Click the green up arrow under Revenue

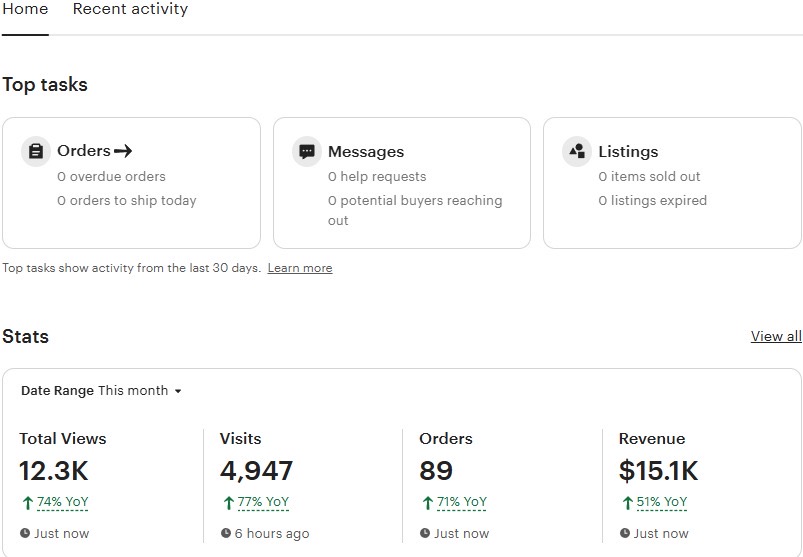click(627, 503)
